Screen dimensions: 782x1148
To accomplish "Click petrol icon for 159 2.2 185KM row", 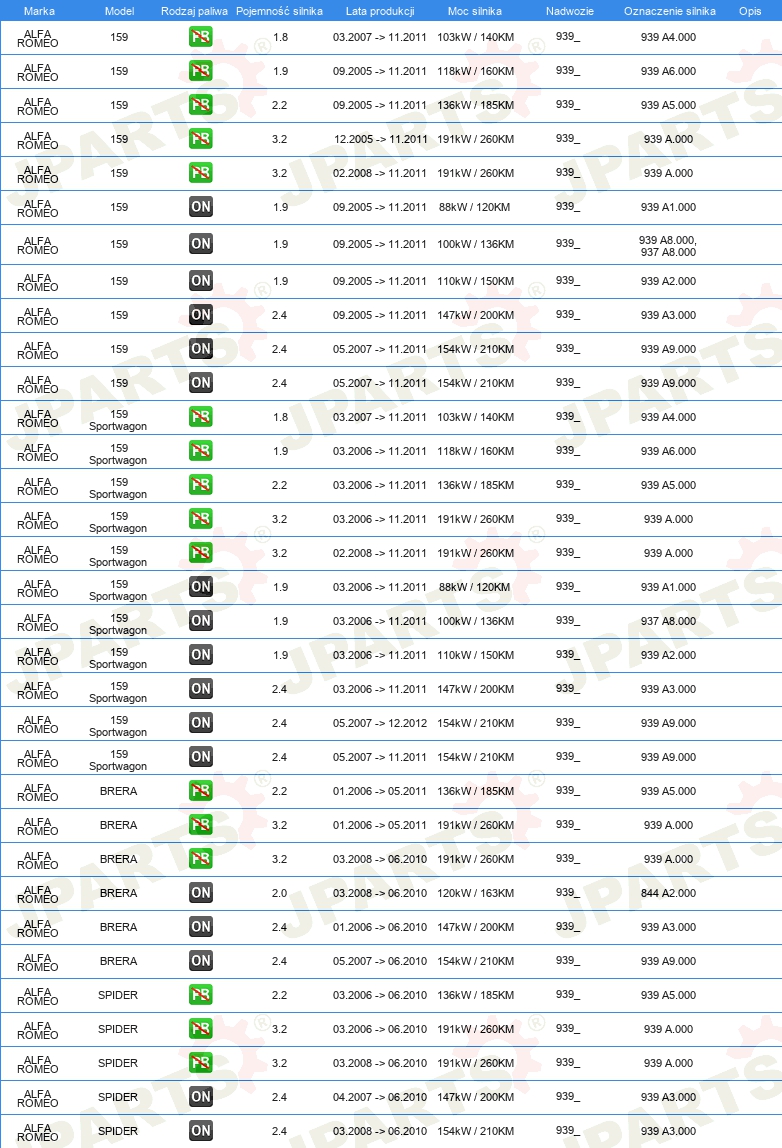I will 201,105.
